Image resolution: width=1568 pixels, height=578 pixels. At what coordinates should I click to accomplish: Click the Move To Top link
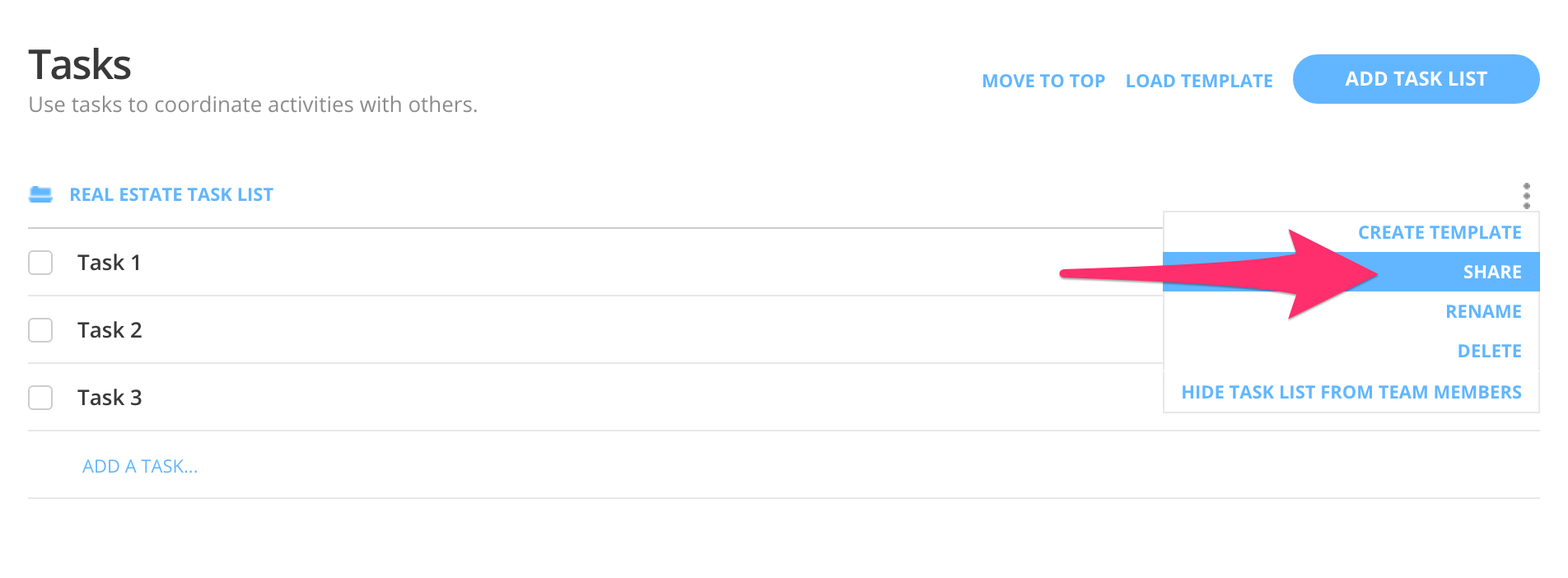pos(1043,82)
